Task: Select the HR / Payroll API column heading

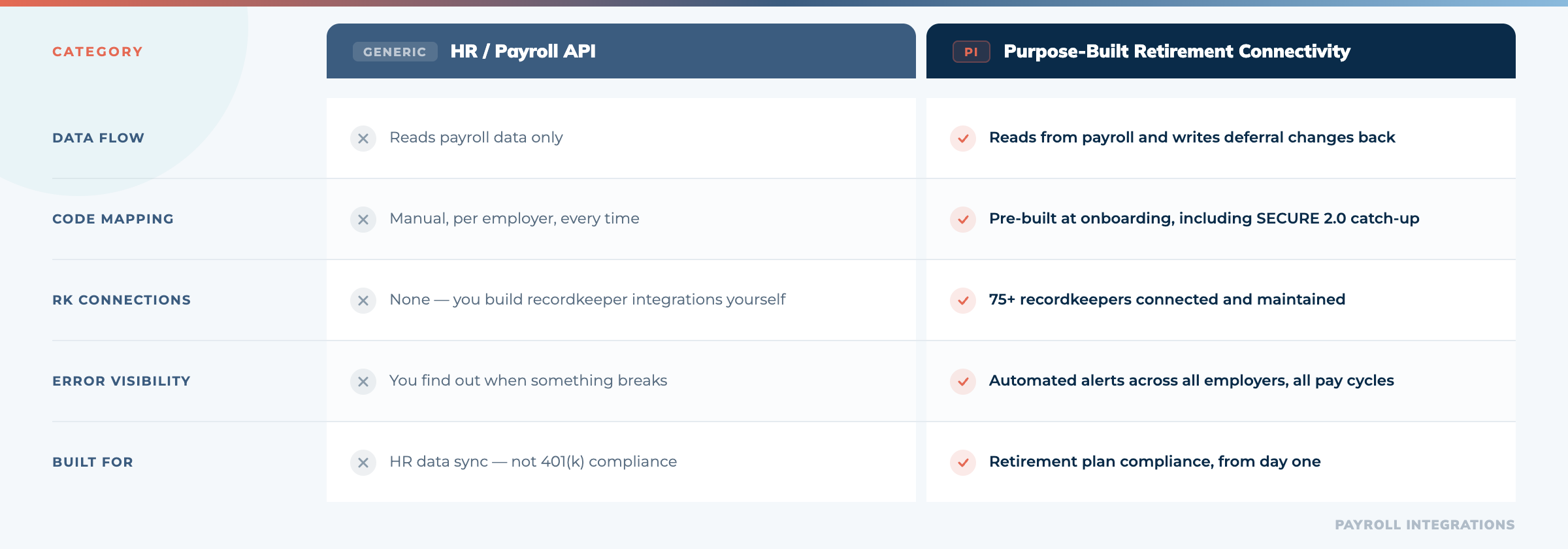Action: click(x=523, y=51)
